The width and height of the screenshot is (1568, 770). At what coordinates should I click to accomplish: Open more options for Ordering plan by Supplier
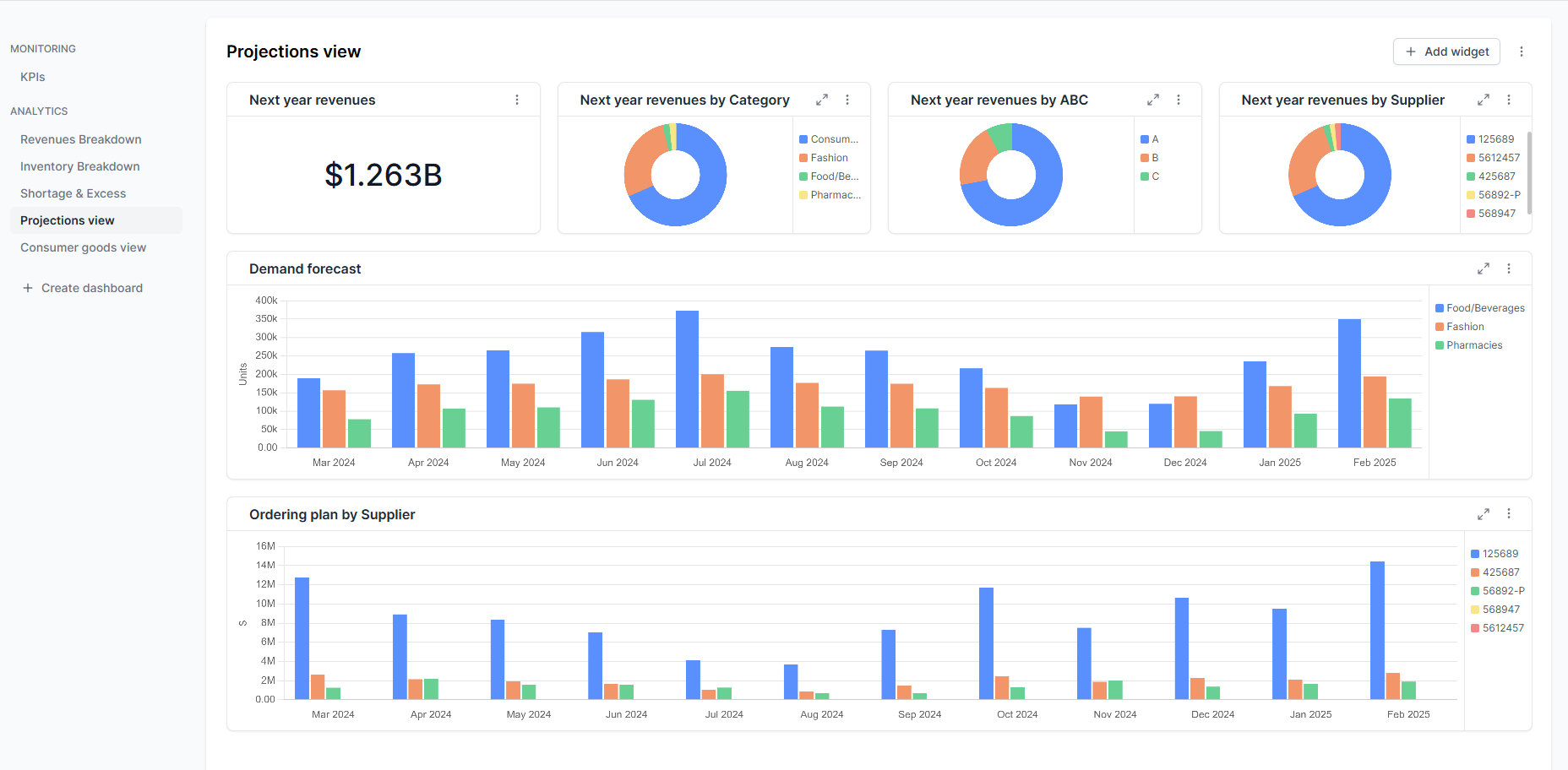1509,514
